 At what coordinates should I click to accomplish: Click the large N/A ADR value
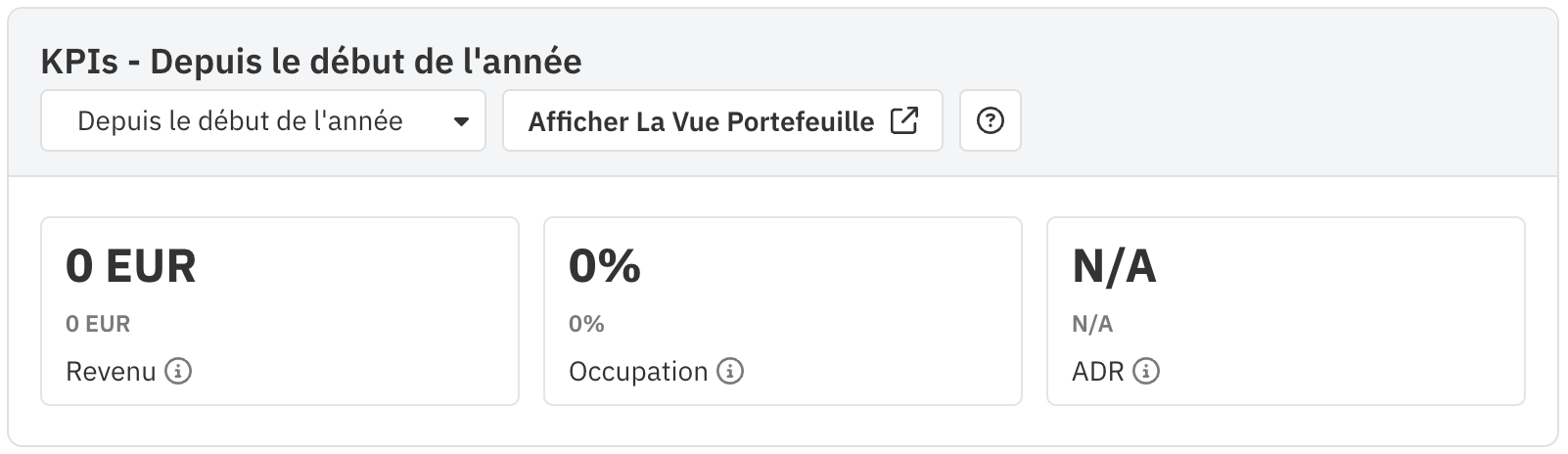1114,266
